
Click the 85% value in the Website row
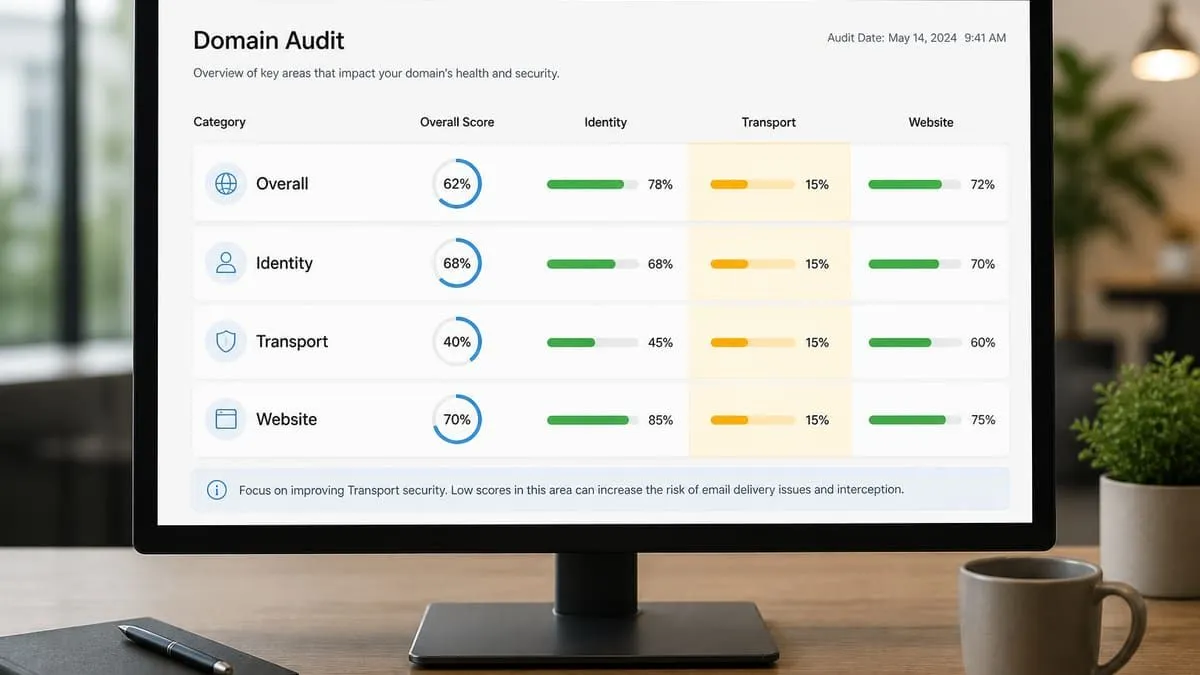660,420
